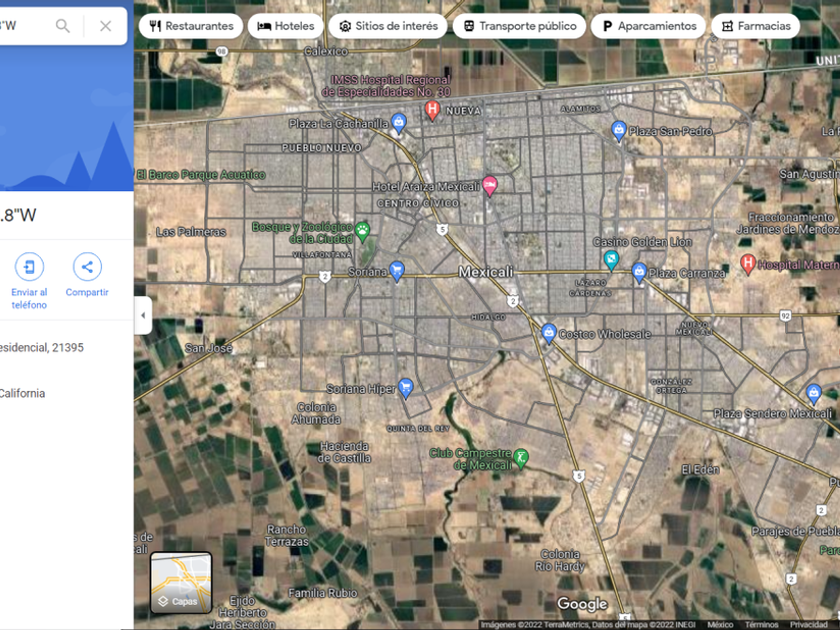This screenshot has height=630, width=840.
Task: Open the Privacidad link
Action: coord(808,625)
